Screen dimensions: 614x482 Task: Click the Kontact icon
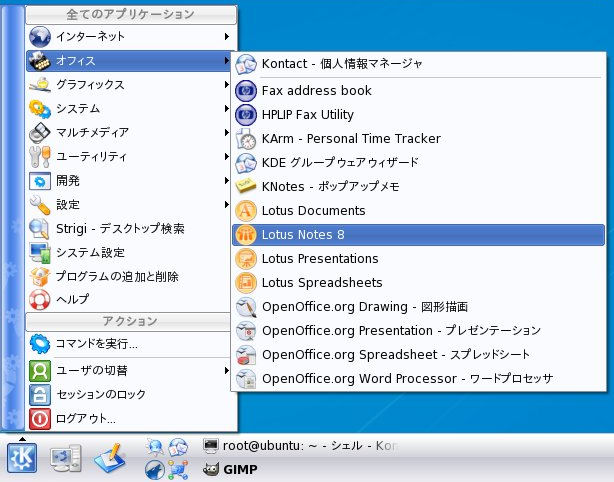246,64
